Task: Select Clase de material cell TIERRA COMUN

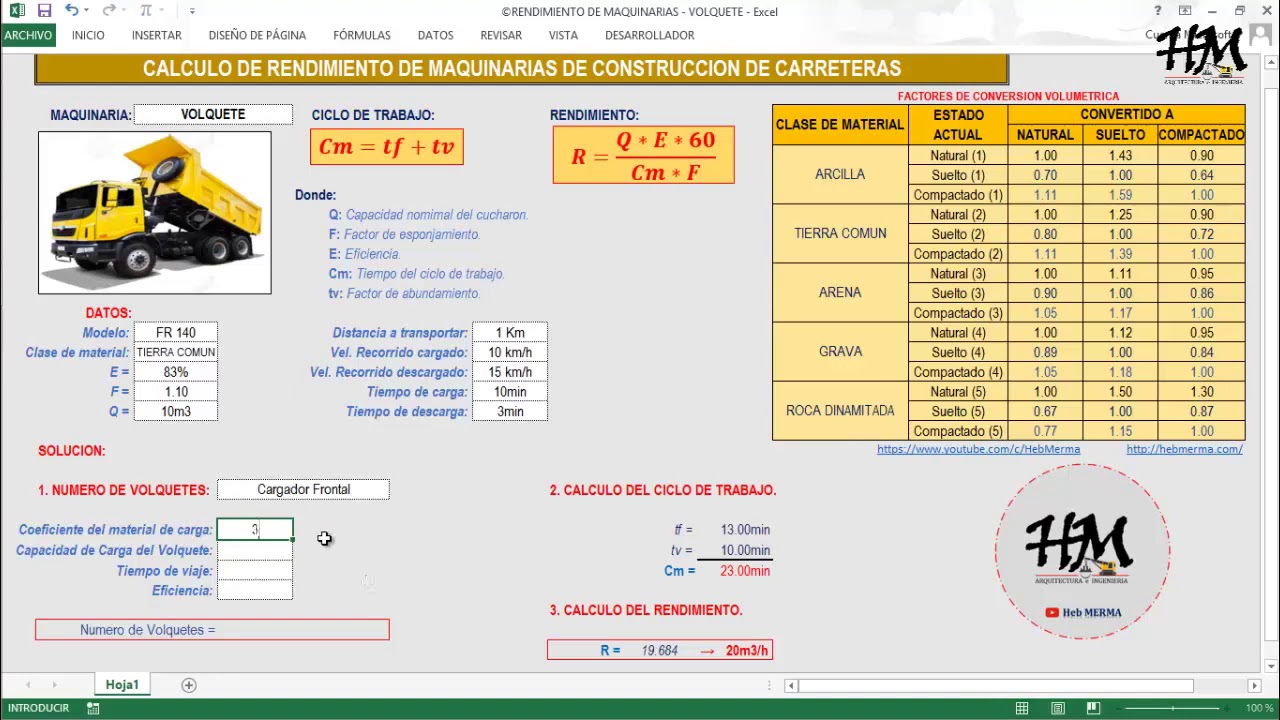Action: pyautogui.click(x=175, y=352)
